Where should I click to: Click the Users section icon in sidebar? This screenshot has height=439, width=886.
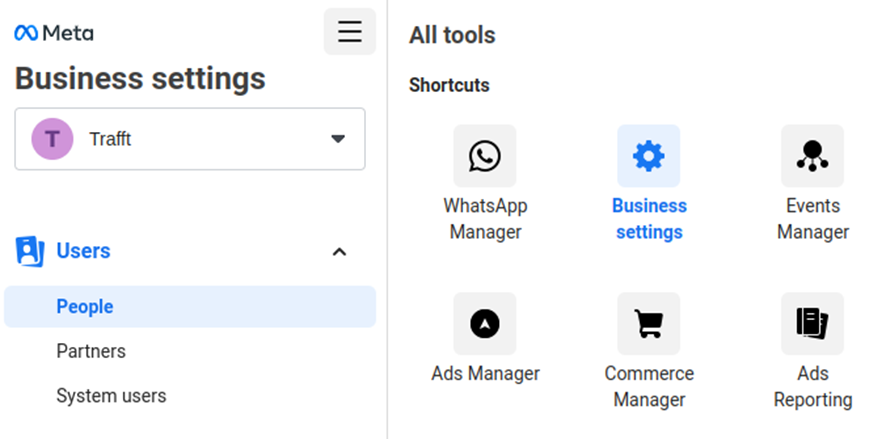point(30,251)
